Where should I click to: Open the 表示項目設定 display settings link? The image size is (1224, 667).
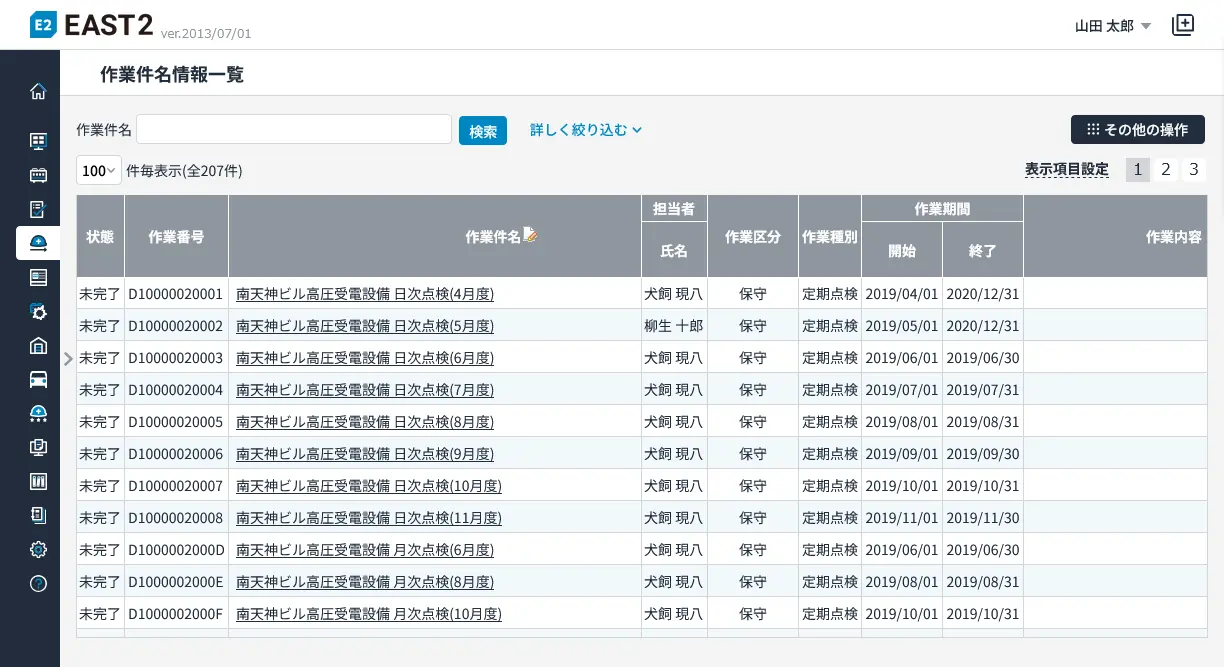click(1066, 170)
